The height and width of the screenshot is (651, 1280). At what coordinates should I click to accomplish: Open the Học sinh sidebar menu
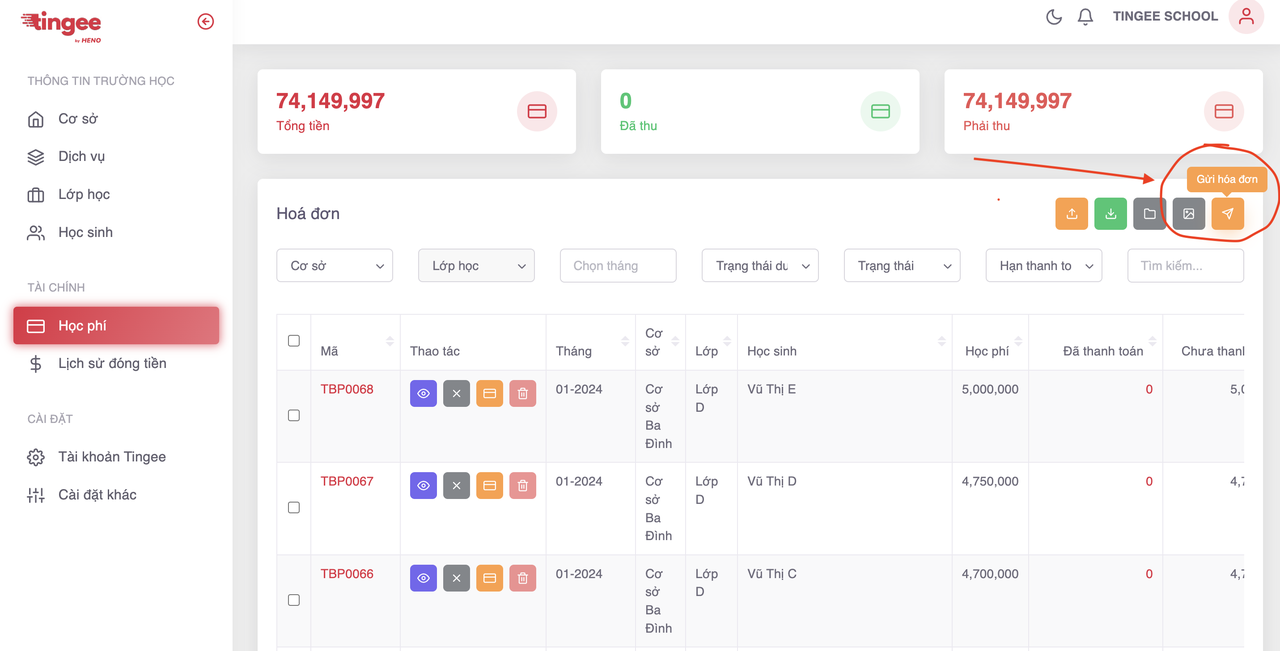click(x=85, y=232)
